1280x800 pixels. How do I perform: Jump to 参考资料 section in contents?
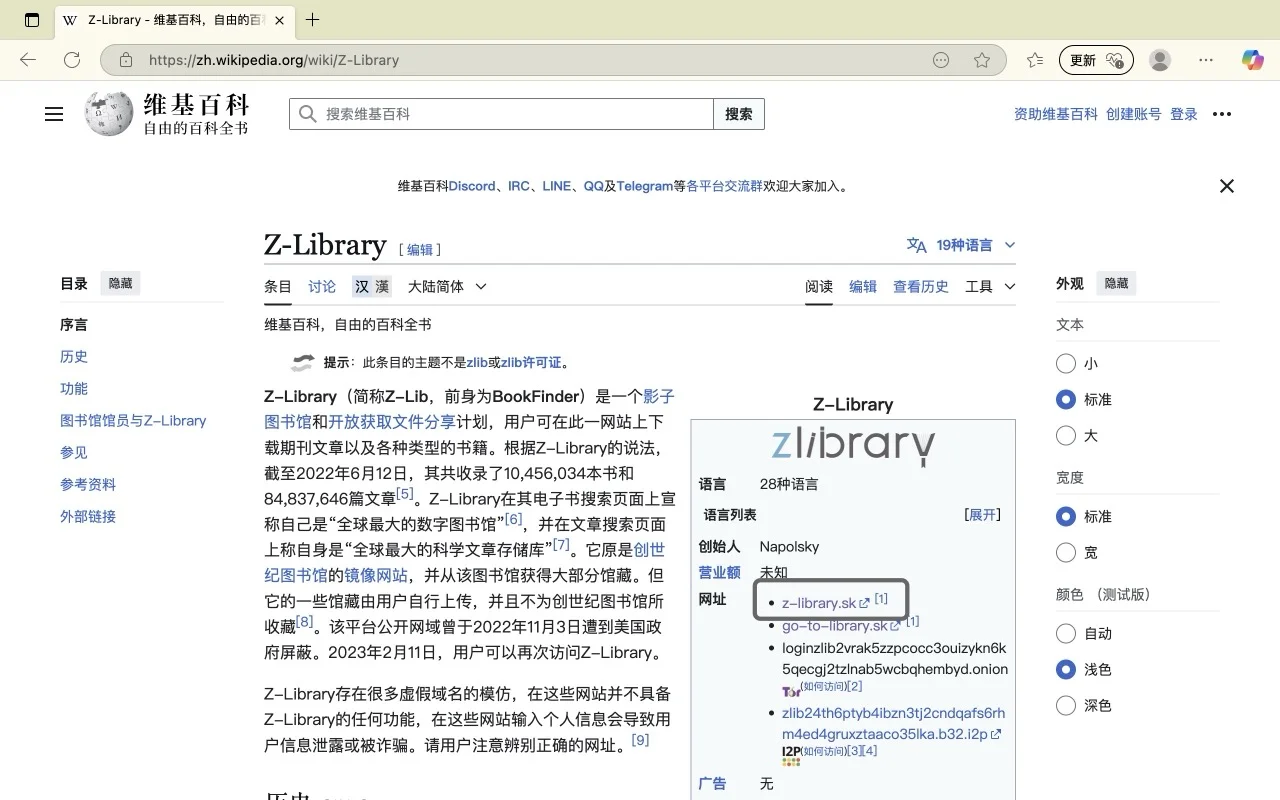tap(88, 485)
